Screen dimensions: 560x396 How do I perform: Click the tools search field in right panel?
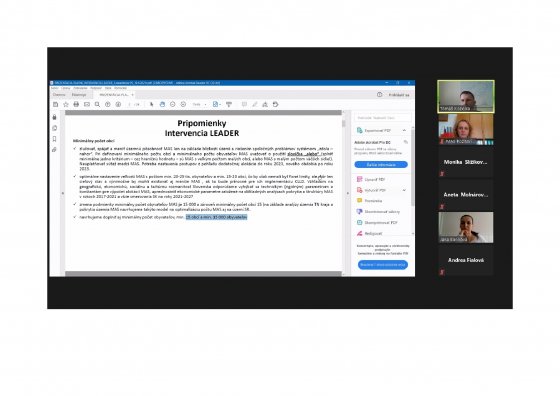coord(382,117)
